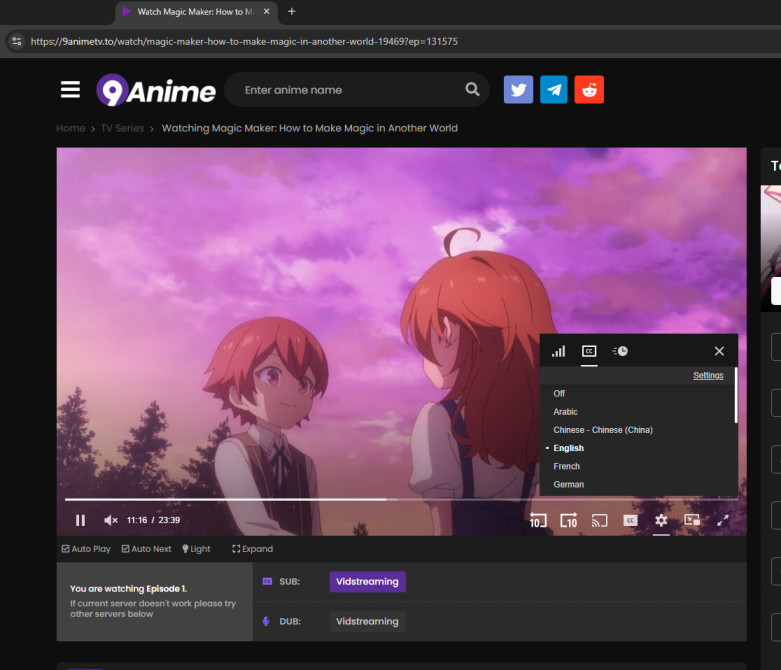
Task: Click the 9Anime logo
Action: [x=156, y=90]
